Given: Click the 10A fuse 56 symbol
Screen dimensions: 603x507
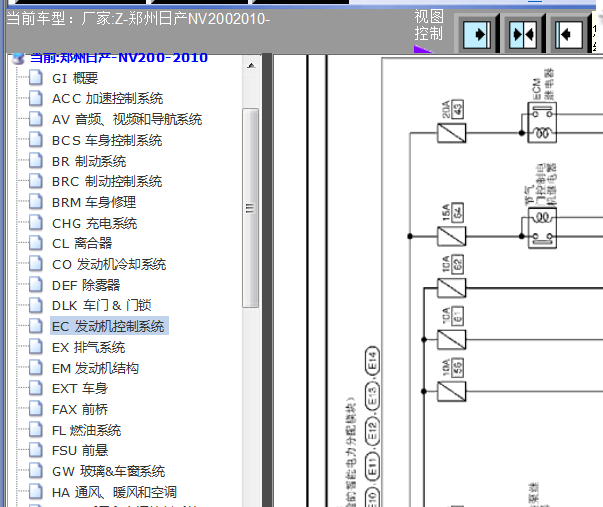Looking at the screenshot, I should (x=451, y=391).
